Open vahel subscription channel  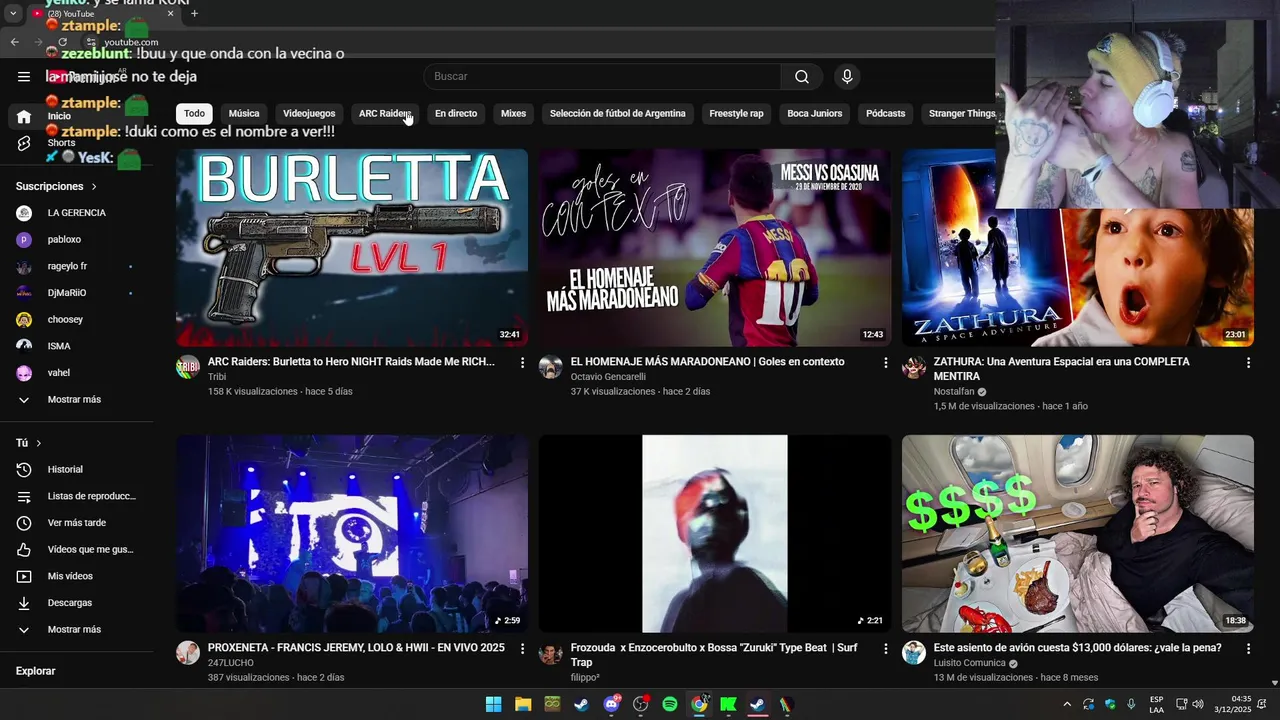[78, 373]
